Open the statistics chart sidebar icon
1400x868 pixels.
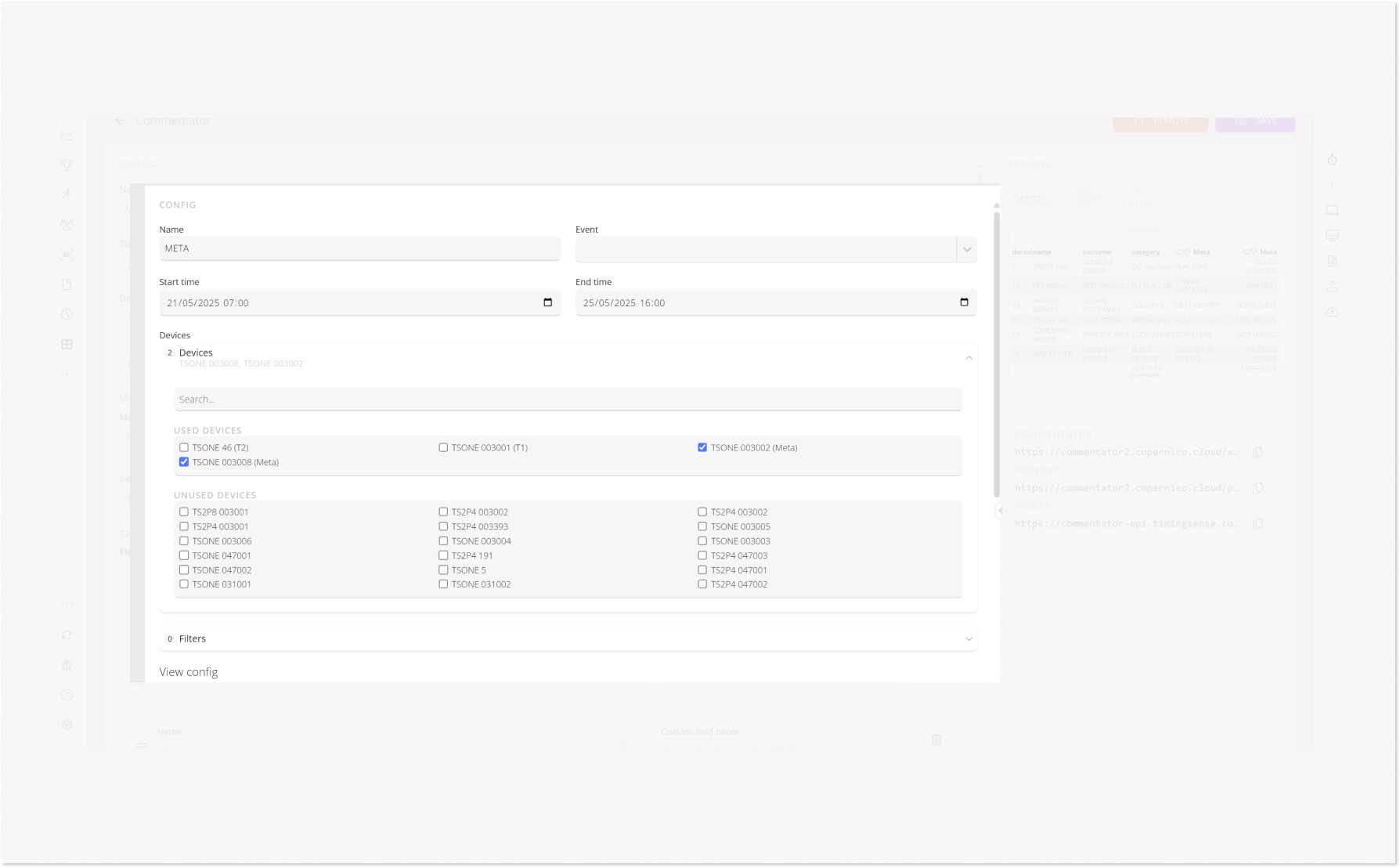(67, 136)
